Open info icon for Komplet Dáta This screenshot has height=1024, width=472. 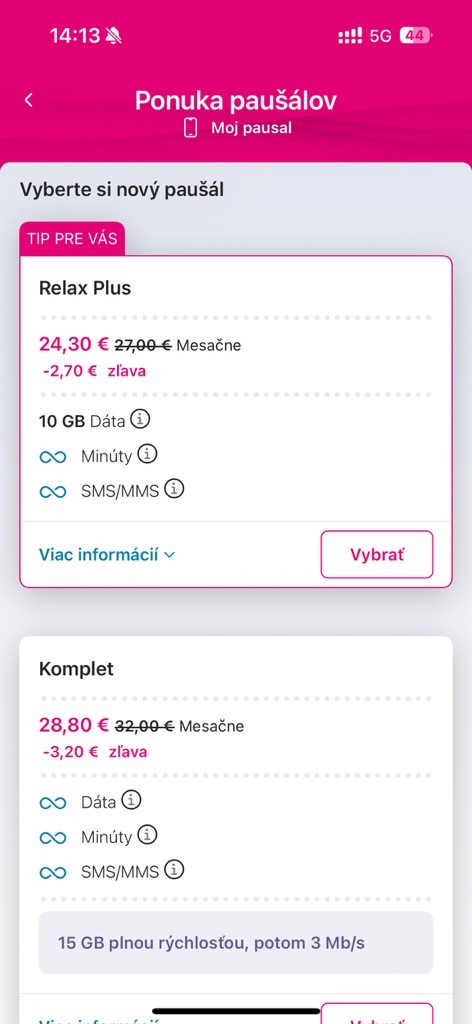(x=131, y=800)
